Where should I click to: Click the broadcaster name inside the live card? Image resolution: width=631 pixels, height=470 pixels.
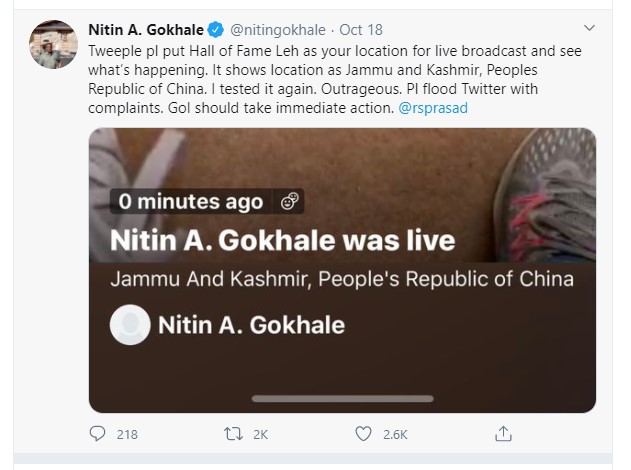point(251,325)
